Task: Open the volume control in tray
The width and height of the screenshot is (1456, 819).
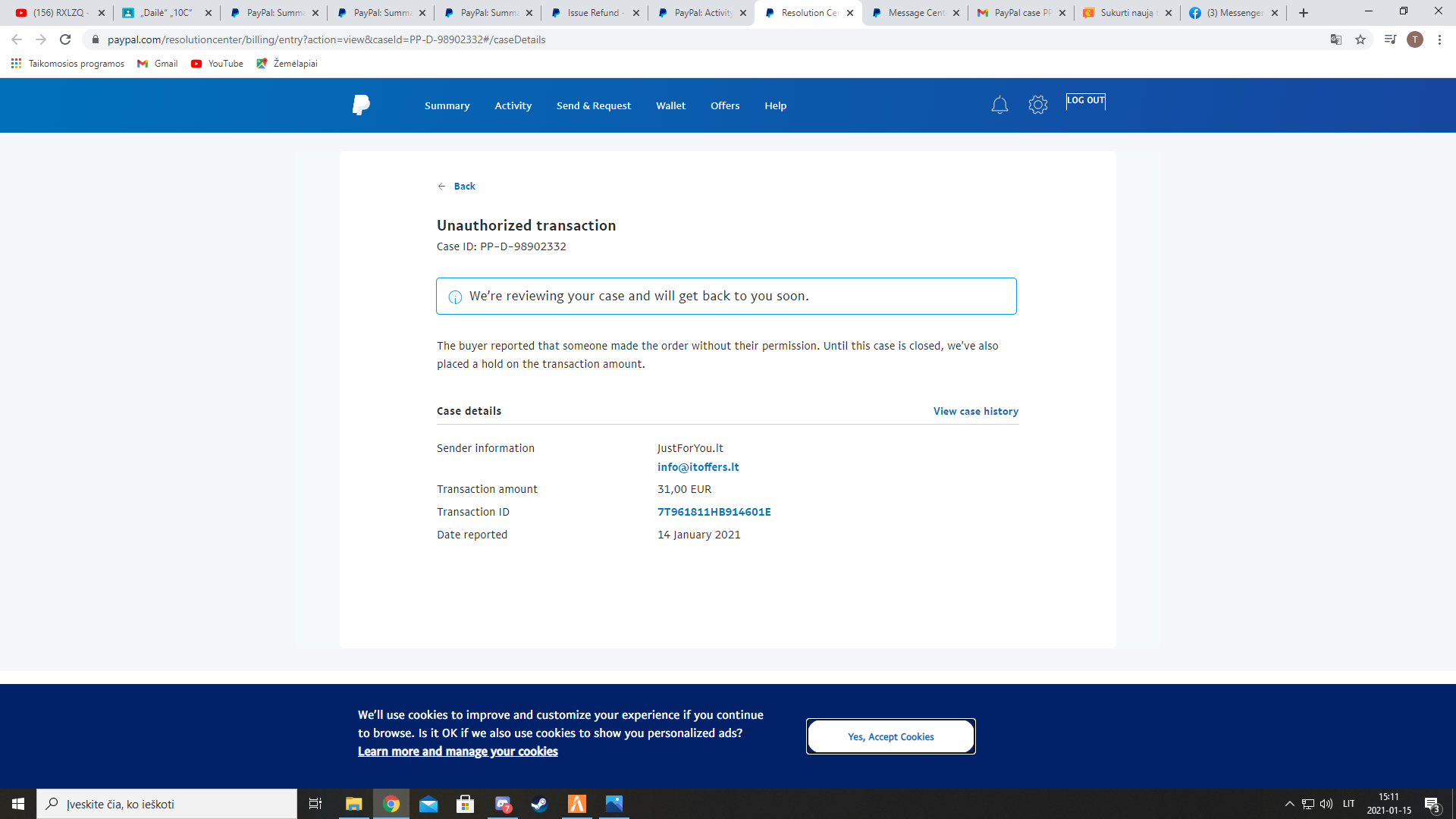Action: [x=1326, y=804]
